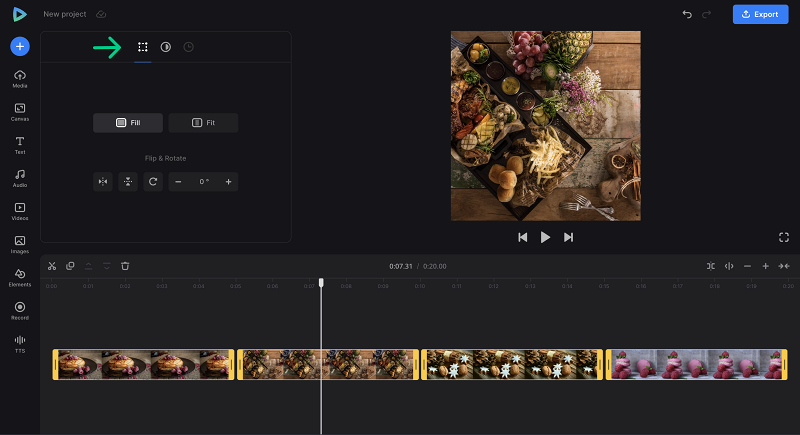Open the Media sidebar panel
The height and width of the screenshot is (435, 800).
point(20,79)
